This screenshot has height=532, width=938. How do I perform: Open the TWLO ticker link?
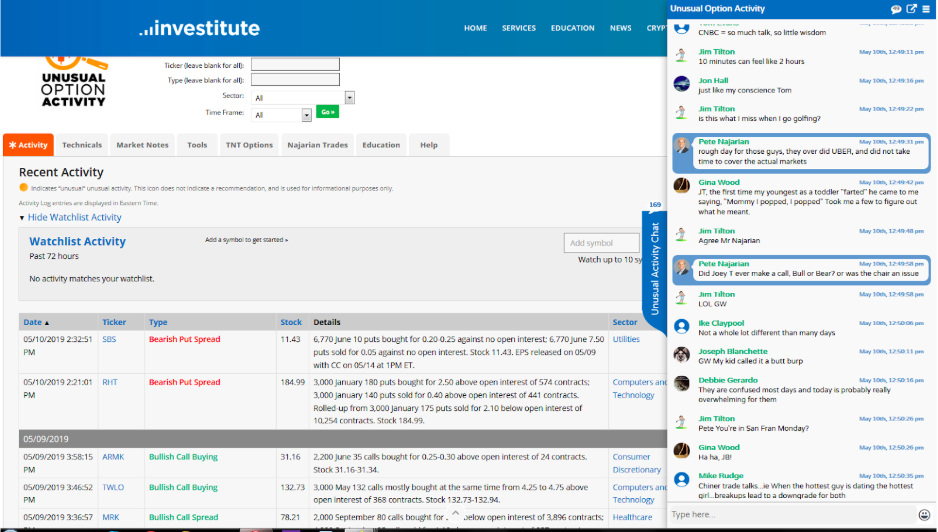point(113,488)
